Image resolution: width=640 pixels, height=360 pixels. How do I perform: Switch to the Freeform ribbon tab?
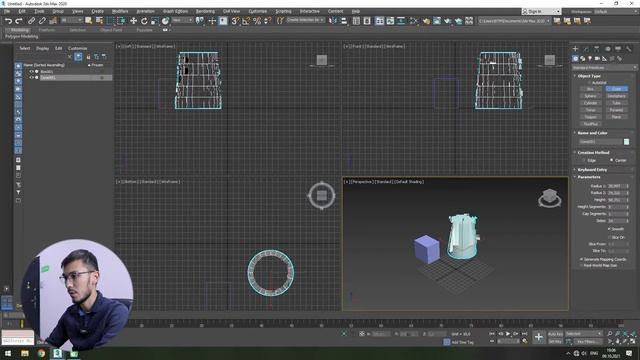[x=47, y=30]
